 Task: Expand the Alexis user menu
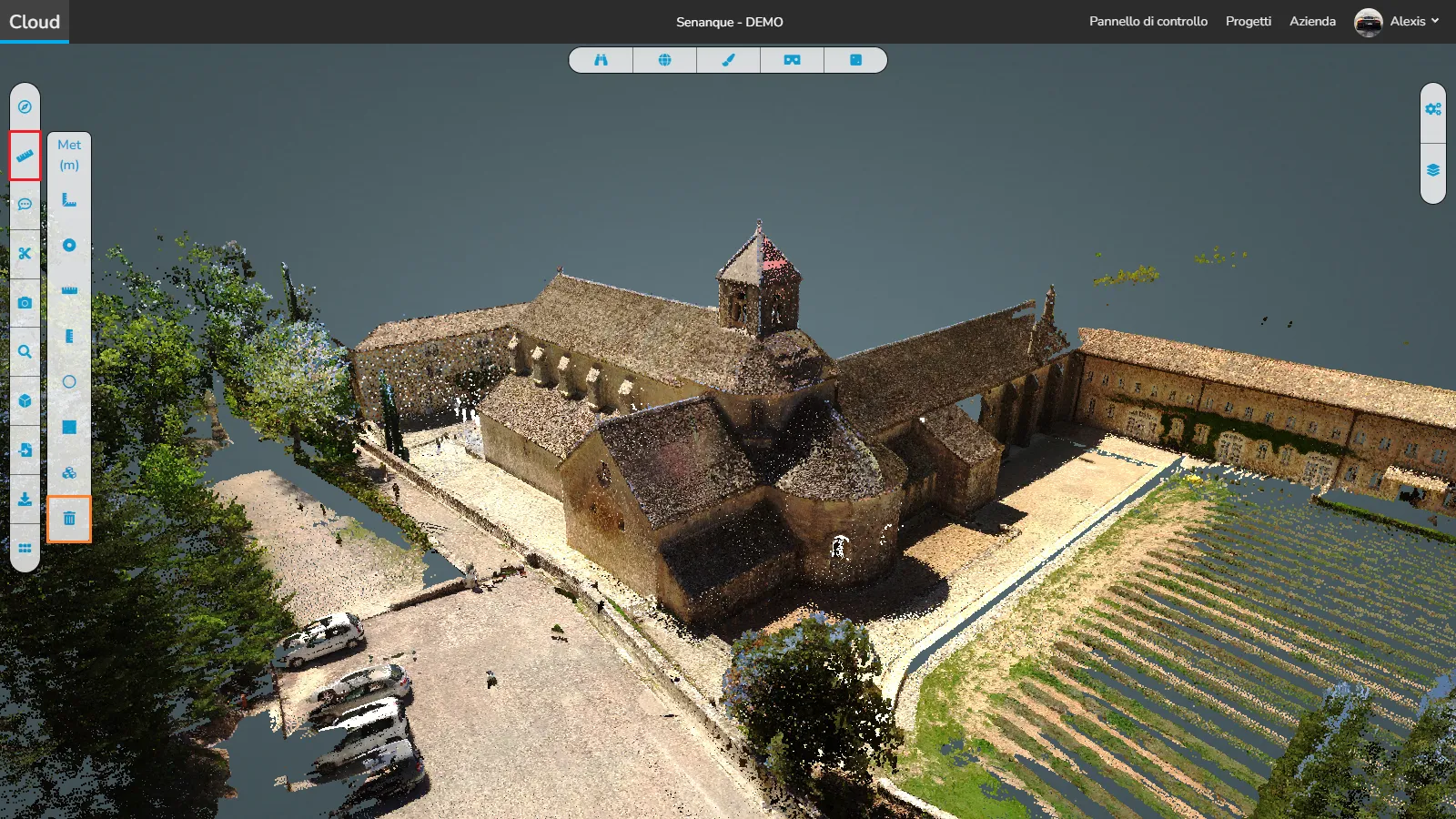pos(1414,21)
